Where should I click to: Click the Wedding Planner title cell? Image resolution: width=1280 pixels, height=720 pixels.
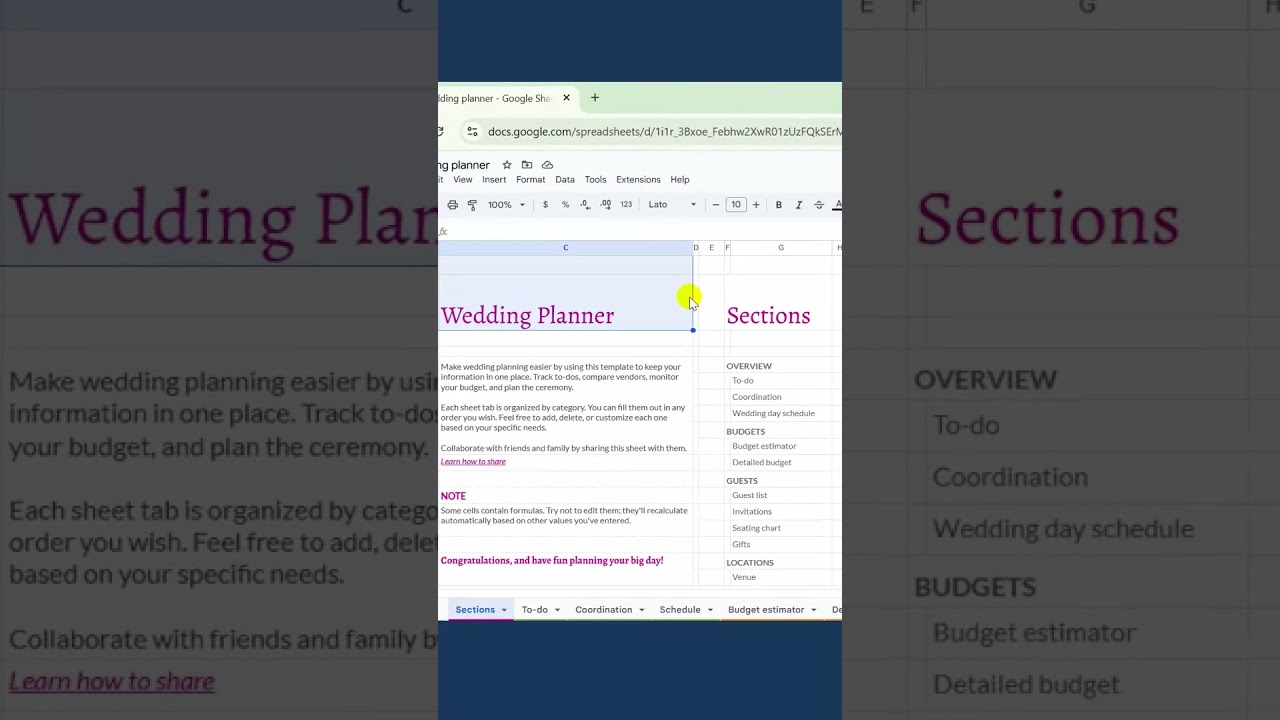pyautogui.click(x=527, y=316)
